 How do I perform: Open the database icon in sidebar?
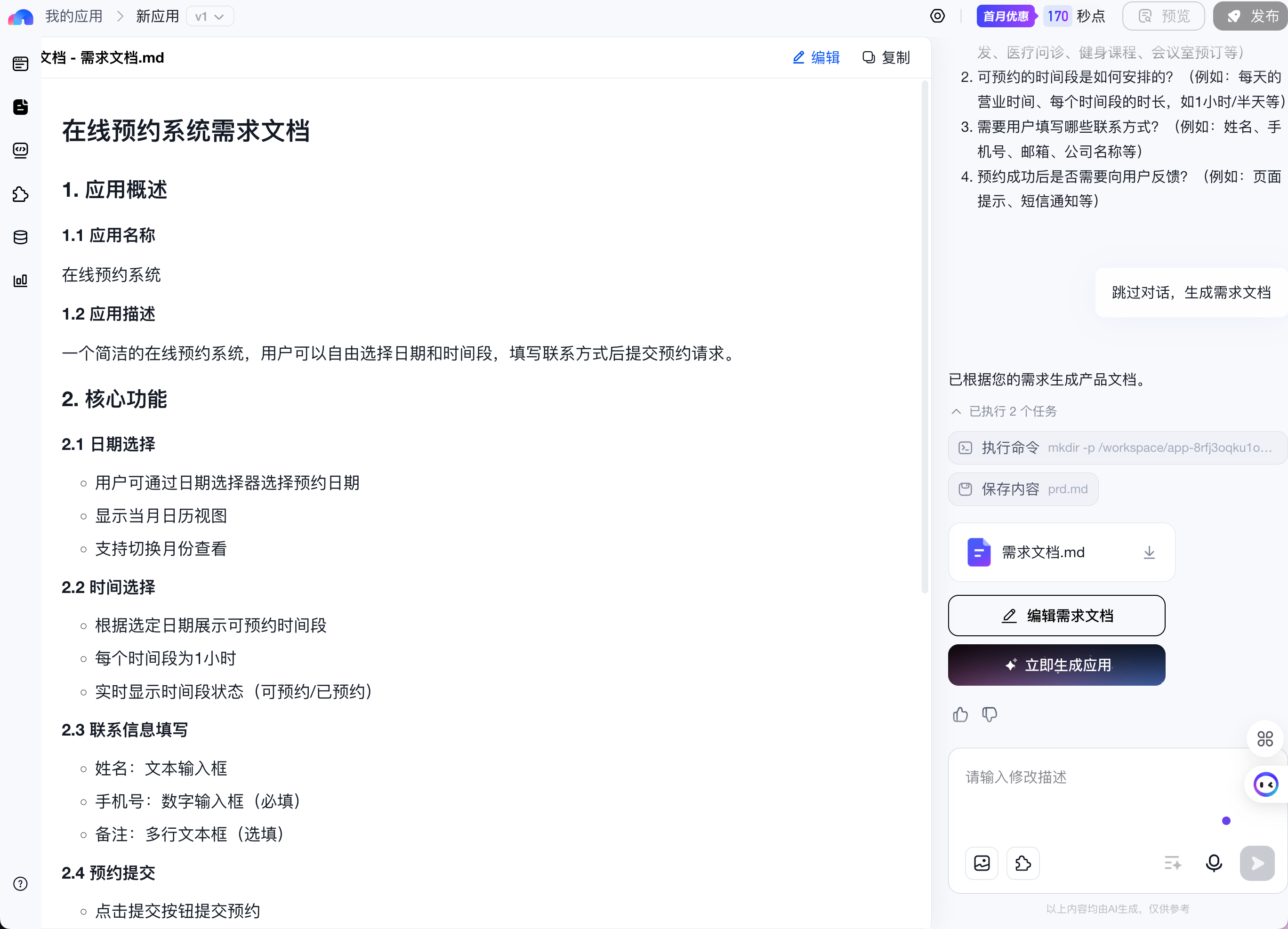click(x=20, y=237)
